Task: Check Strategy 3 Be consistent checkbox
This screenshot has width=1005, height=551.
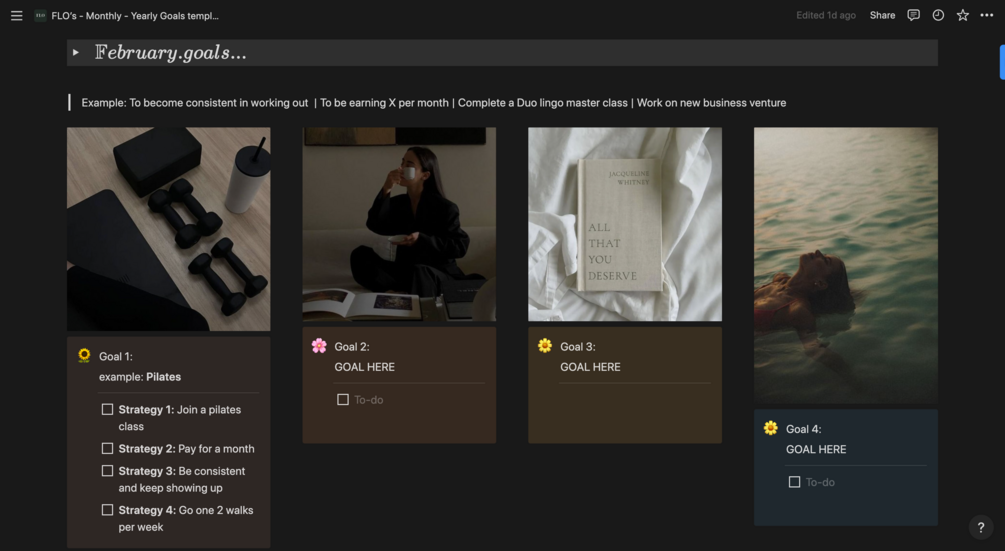Action: tap(107, 471)
